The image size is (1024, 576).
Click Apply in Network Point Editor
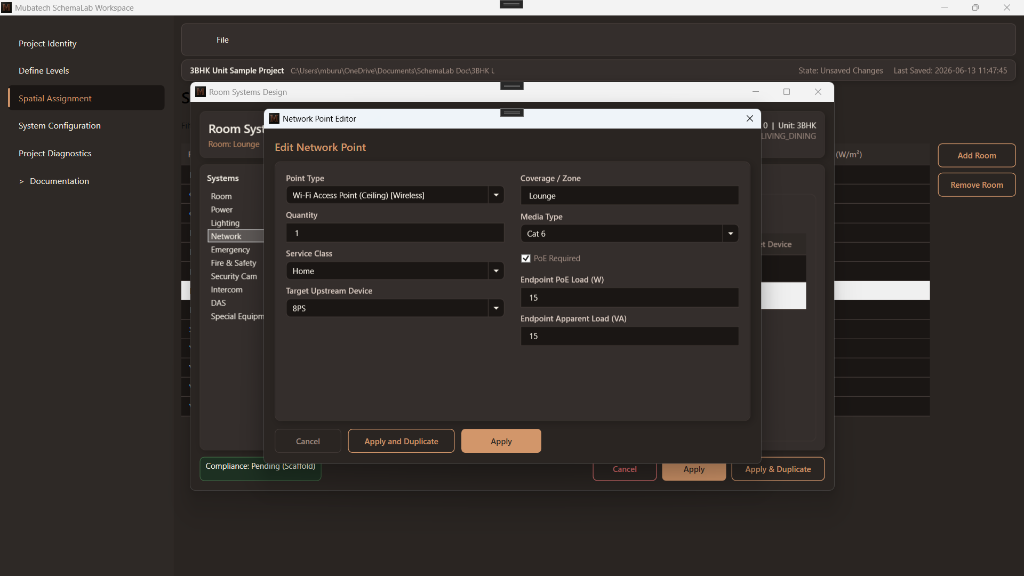501,441
